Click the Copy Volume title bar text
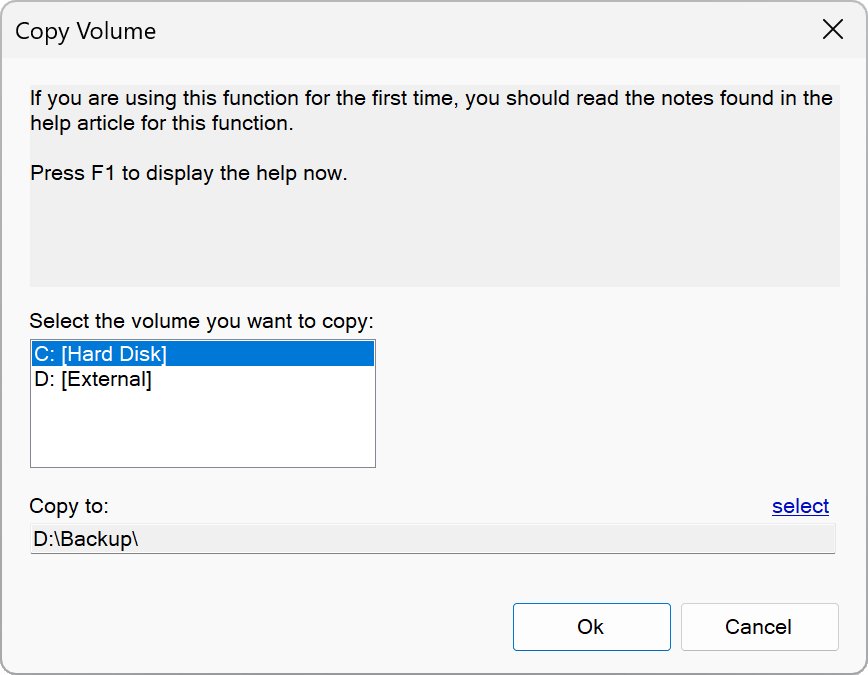Image resolution: width=868 pixels, height=675 pixels. pos(86,31)
